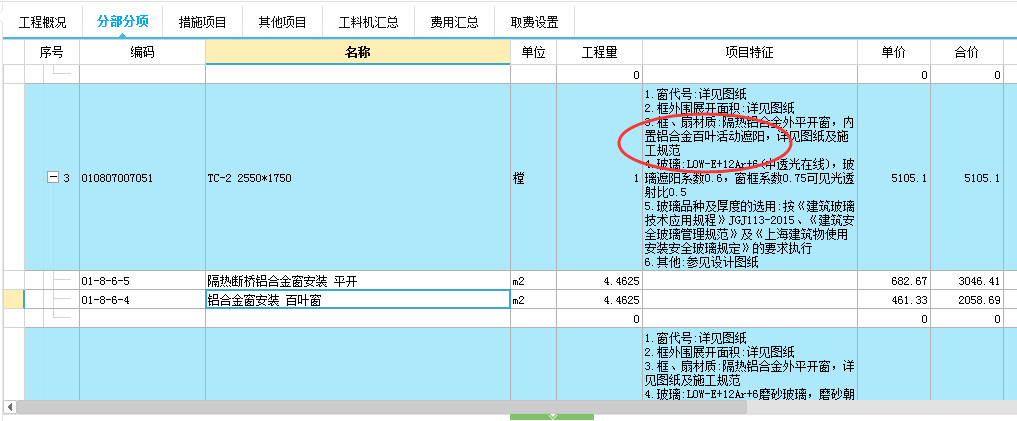Select unit m2 in 01-8-6-5 row

coord(533,282)
